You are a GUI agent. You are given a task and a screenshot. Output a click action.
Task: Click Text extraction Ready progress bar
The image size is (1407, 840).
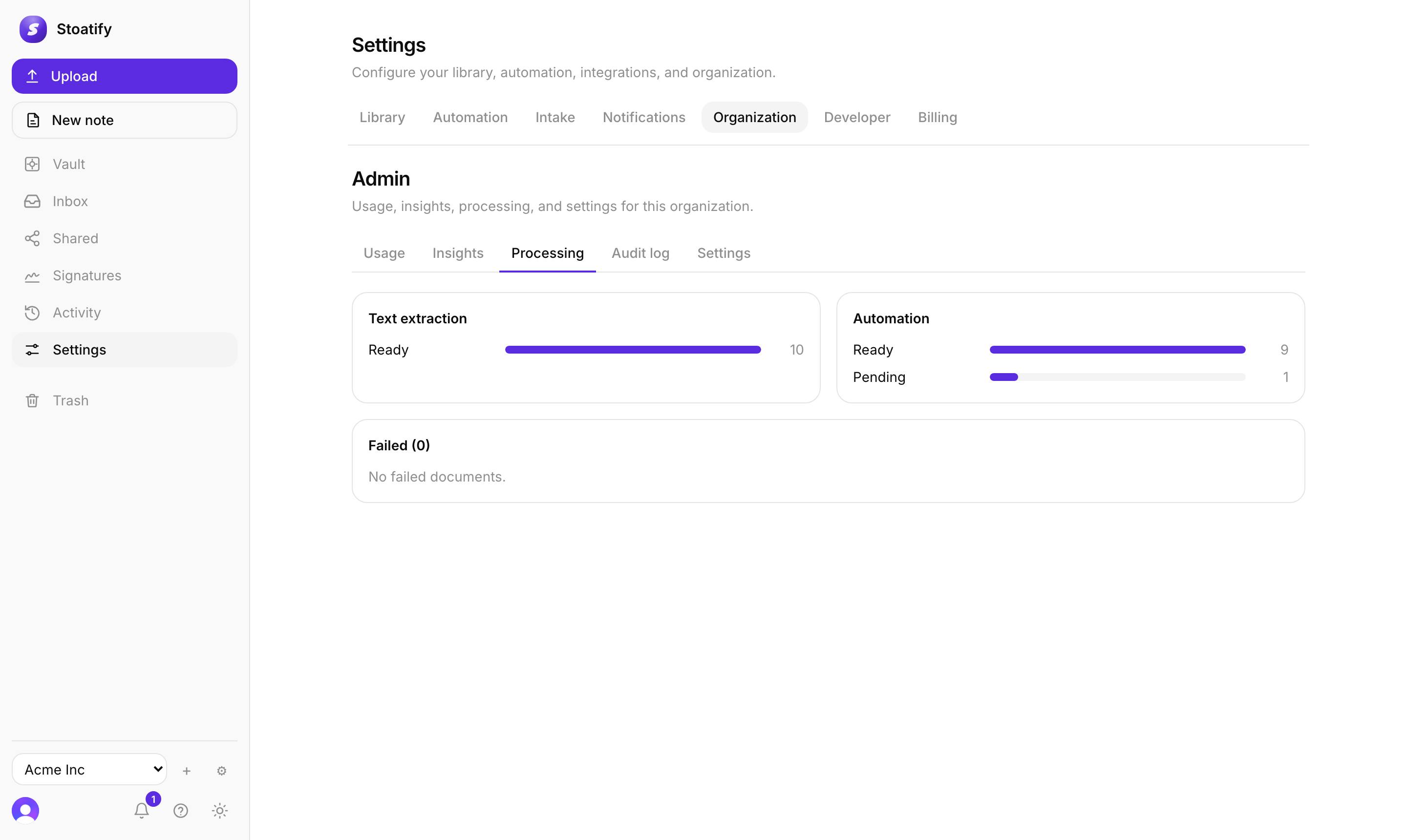tap(633, 350)
